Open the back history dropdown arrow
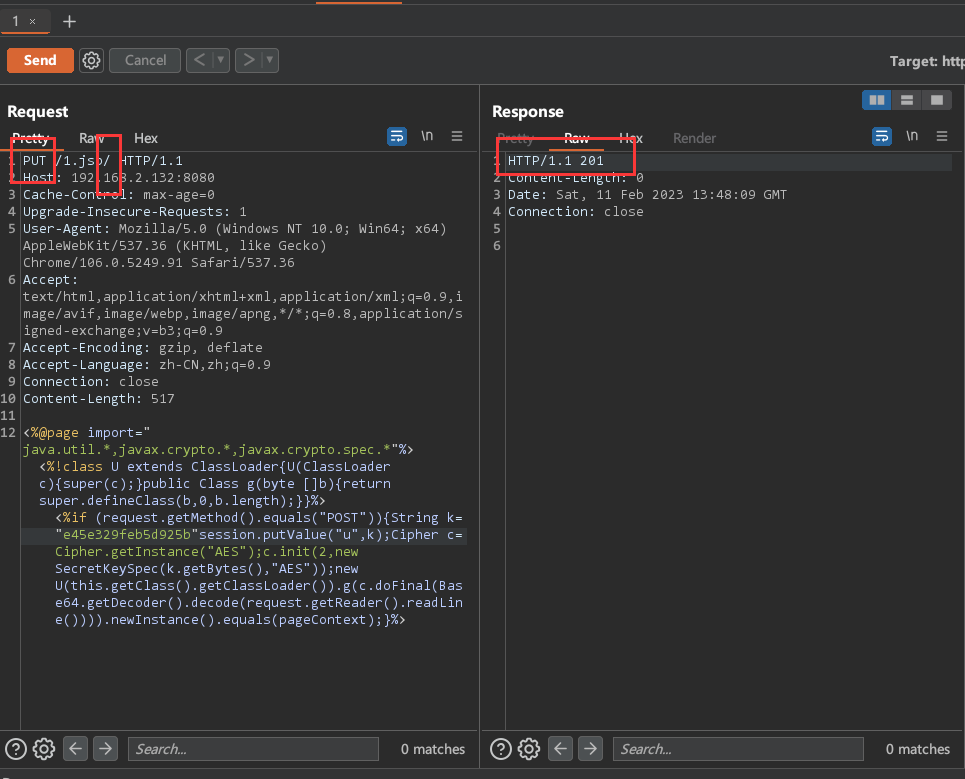Image resolution: width=965 pixels, height=779 pixels. tap(221, 60)
